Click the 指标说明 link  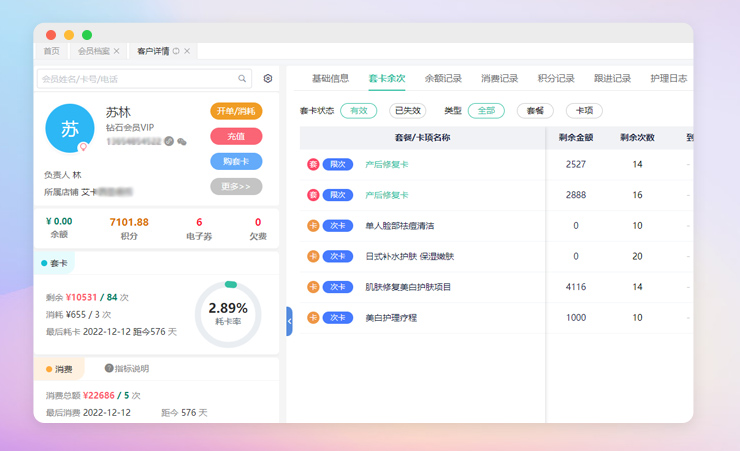pyautogui.click(x=132, y=368)
